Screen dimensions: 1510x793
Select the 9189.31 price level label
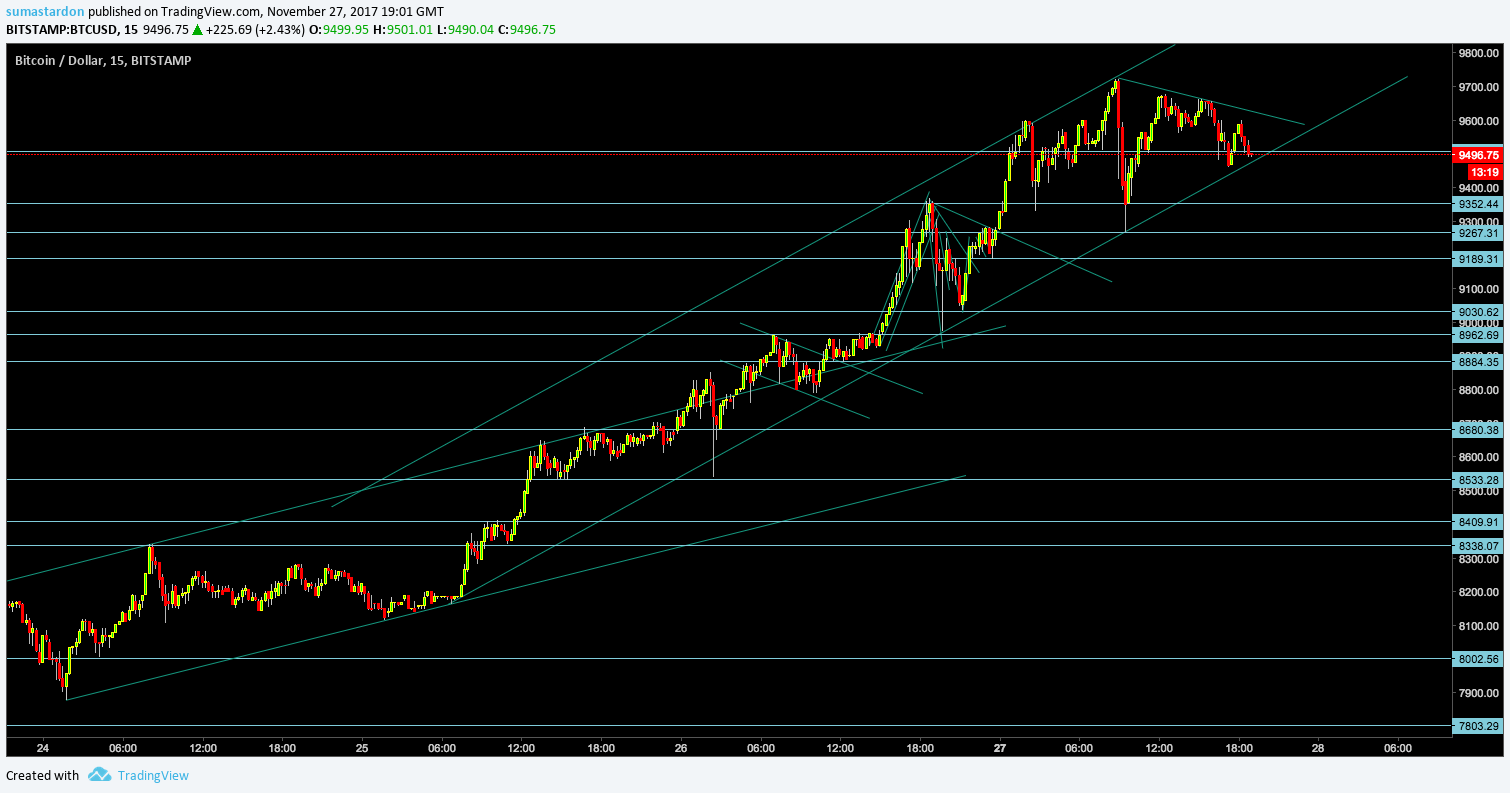[x=1478, y=258]
